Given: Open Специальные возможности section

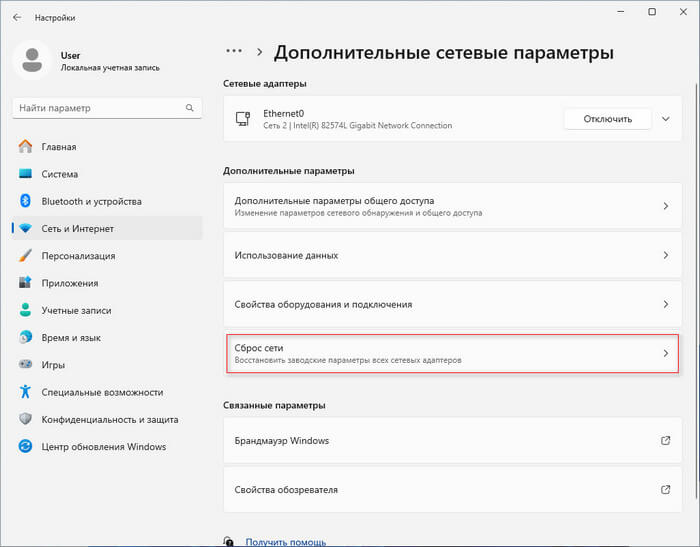Looking at the screenshot, I should pos(107,392).
